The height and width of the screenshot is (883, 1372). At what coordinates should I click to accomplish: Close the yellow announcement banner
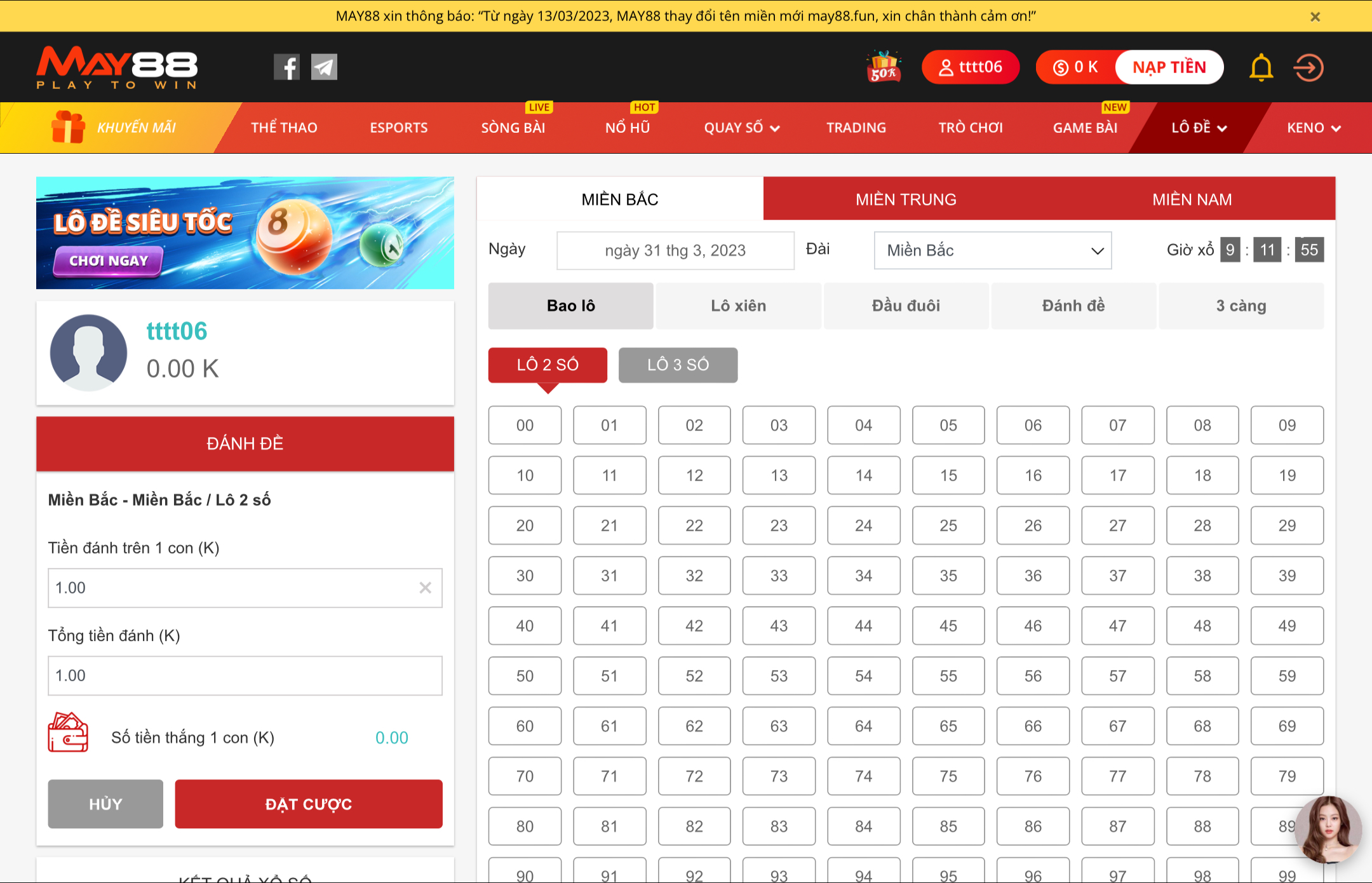pos(1315,17)
